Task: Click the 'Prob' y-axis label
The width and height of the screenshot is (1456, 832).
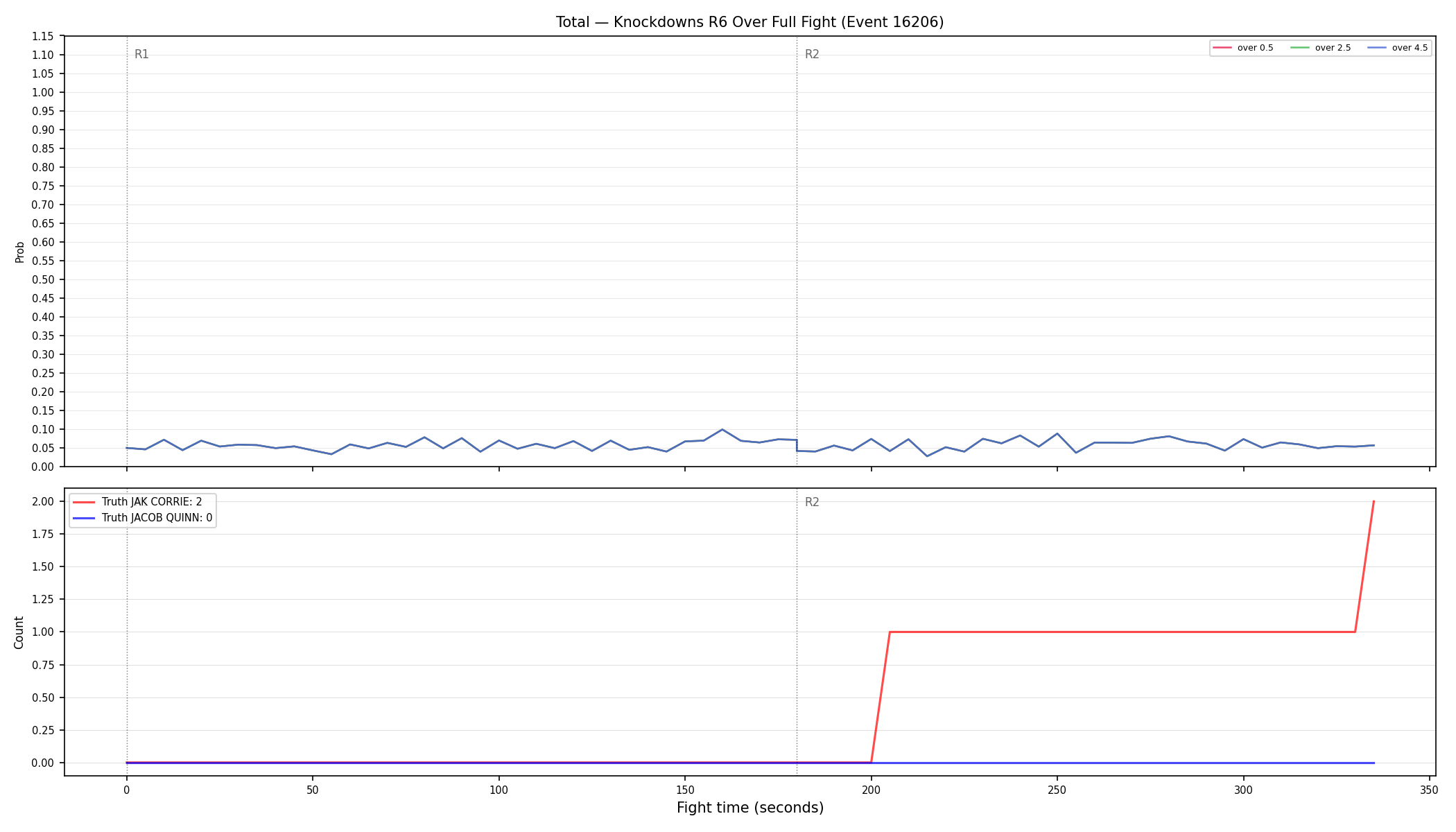Action: tap(19, 252)
